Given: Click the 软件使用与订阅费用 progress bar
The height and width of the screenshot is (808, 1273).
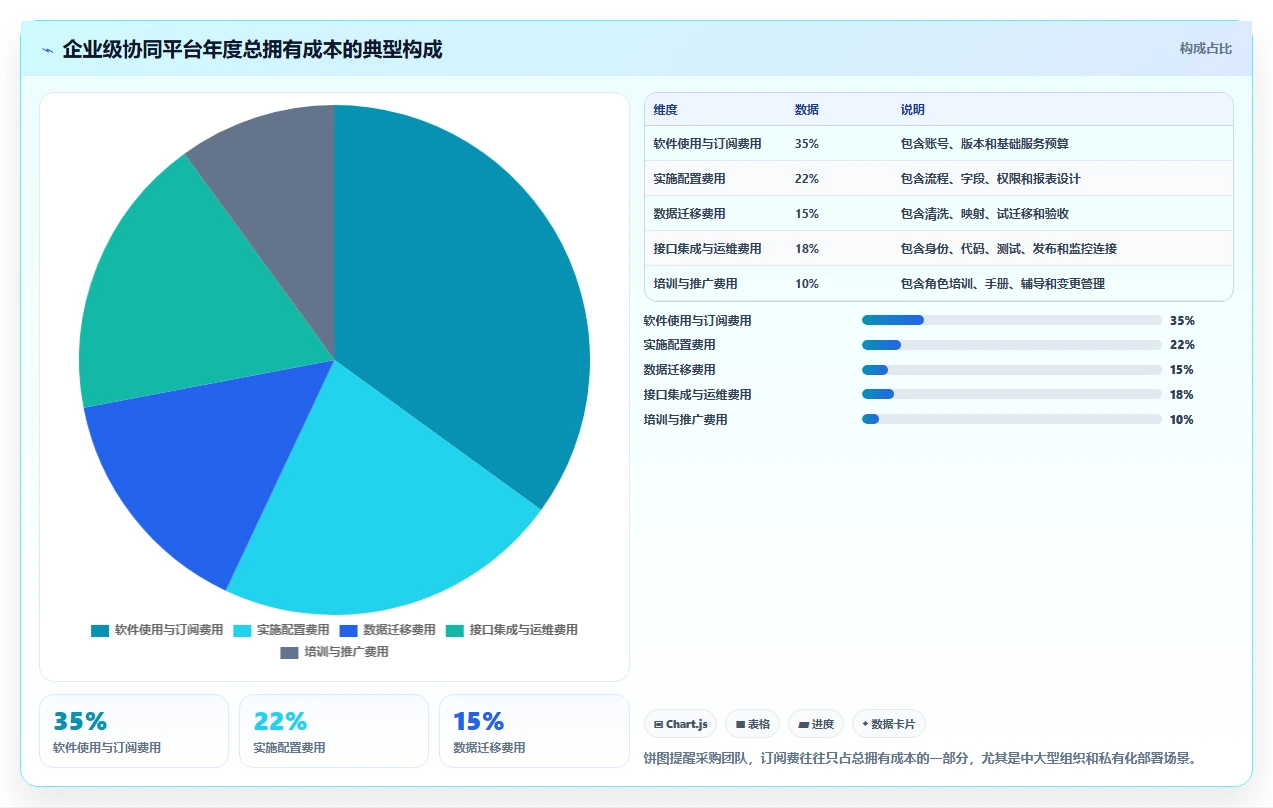Looking at the screenshot, I should pyautogui.click(x=1012, y=320).
